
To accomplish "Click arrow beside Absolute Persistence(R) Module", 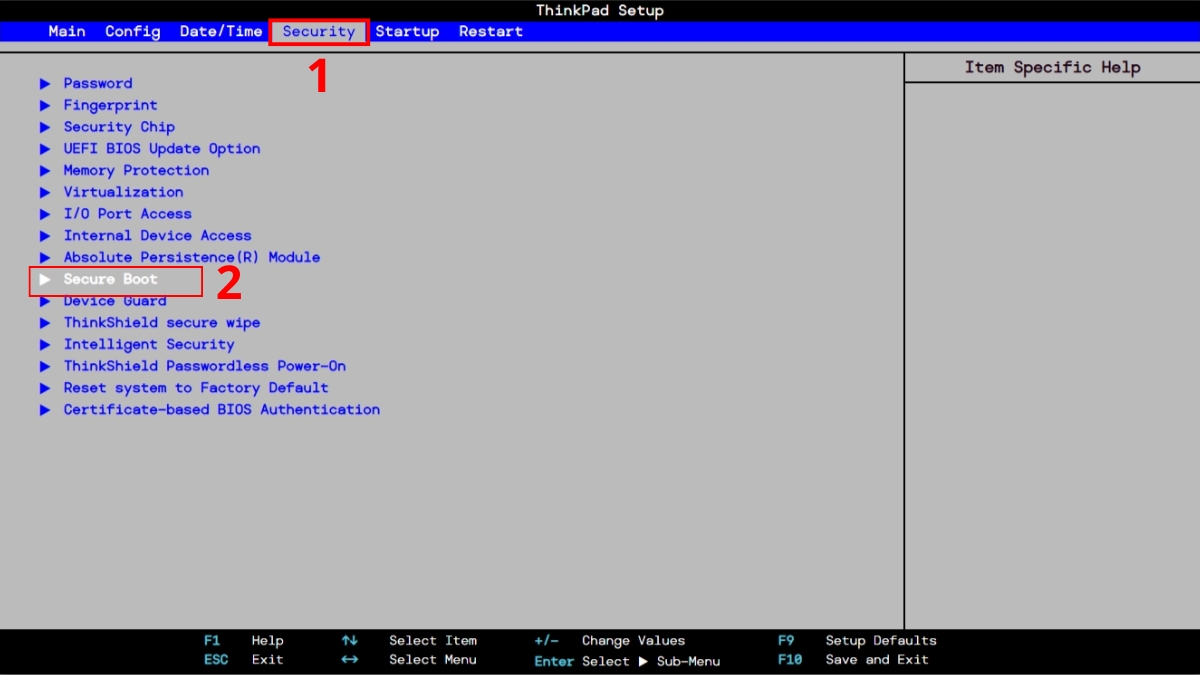I will click(x=45, y=257).
